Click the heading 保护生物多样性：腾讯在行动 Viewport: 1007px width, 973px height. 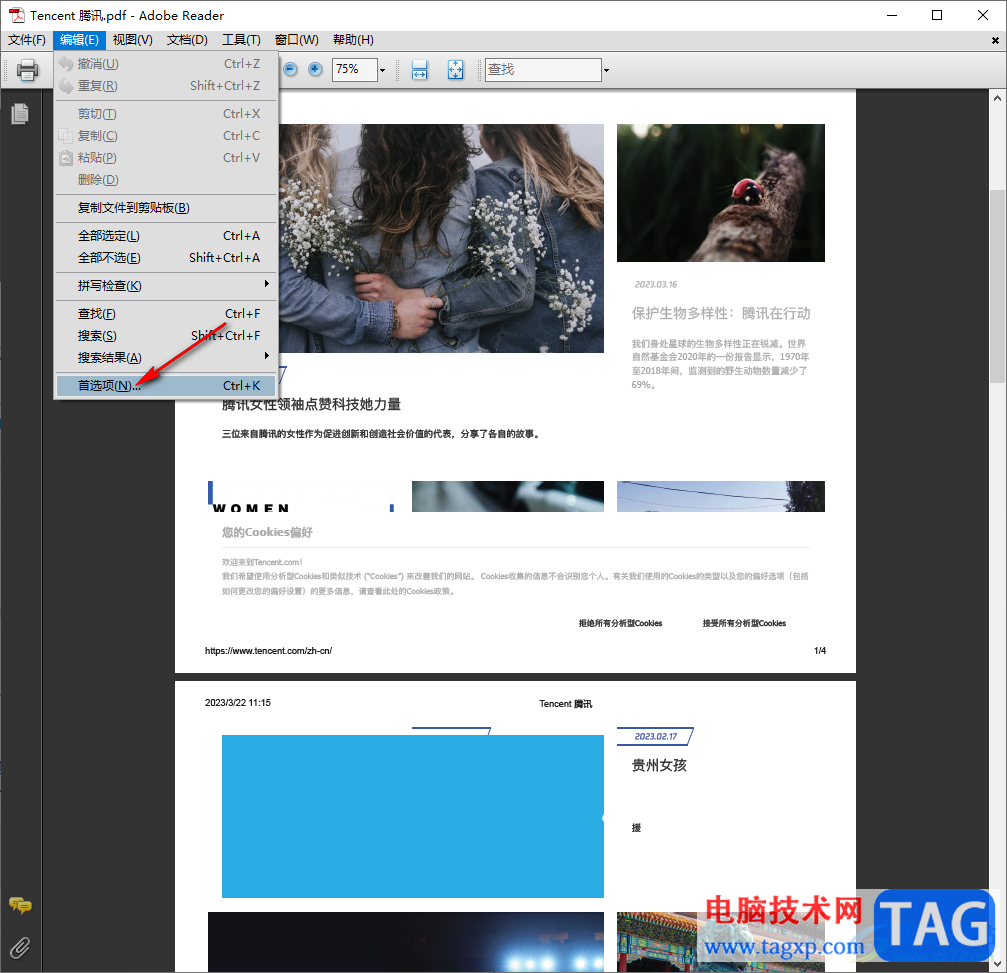click(721, 313)
